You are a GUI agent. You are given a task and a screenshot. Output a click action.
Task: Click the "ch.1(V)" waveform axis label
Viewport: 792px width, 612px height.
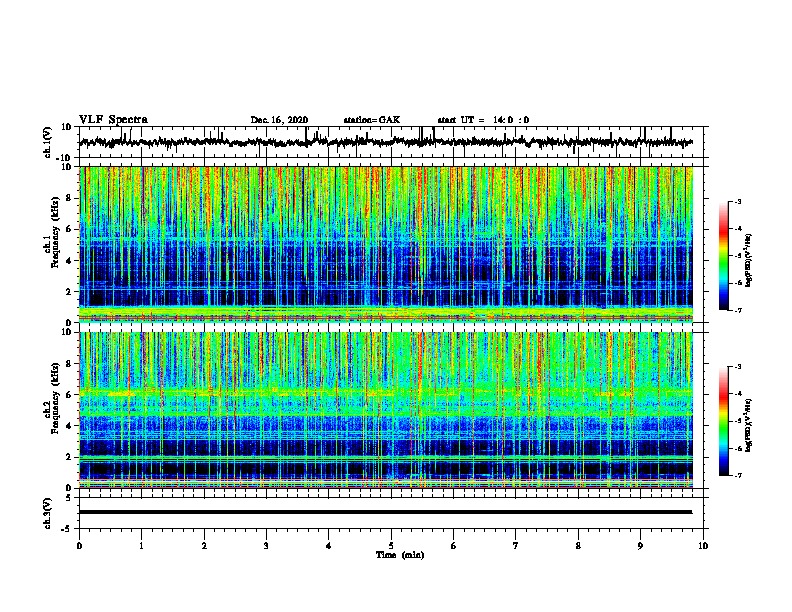coord(48,142)
